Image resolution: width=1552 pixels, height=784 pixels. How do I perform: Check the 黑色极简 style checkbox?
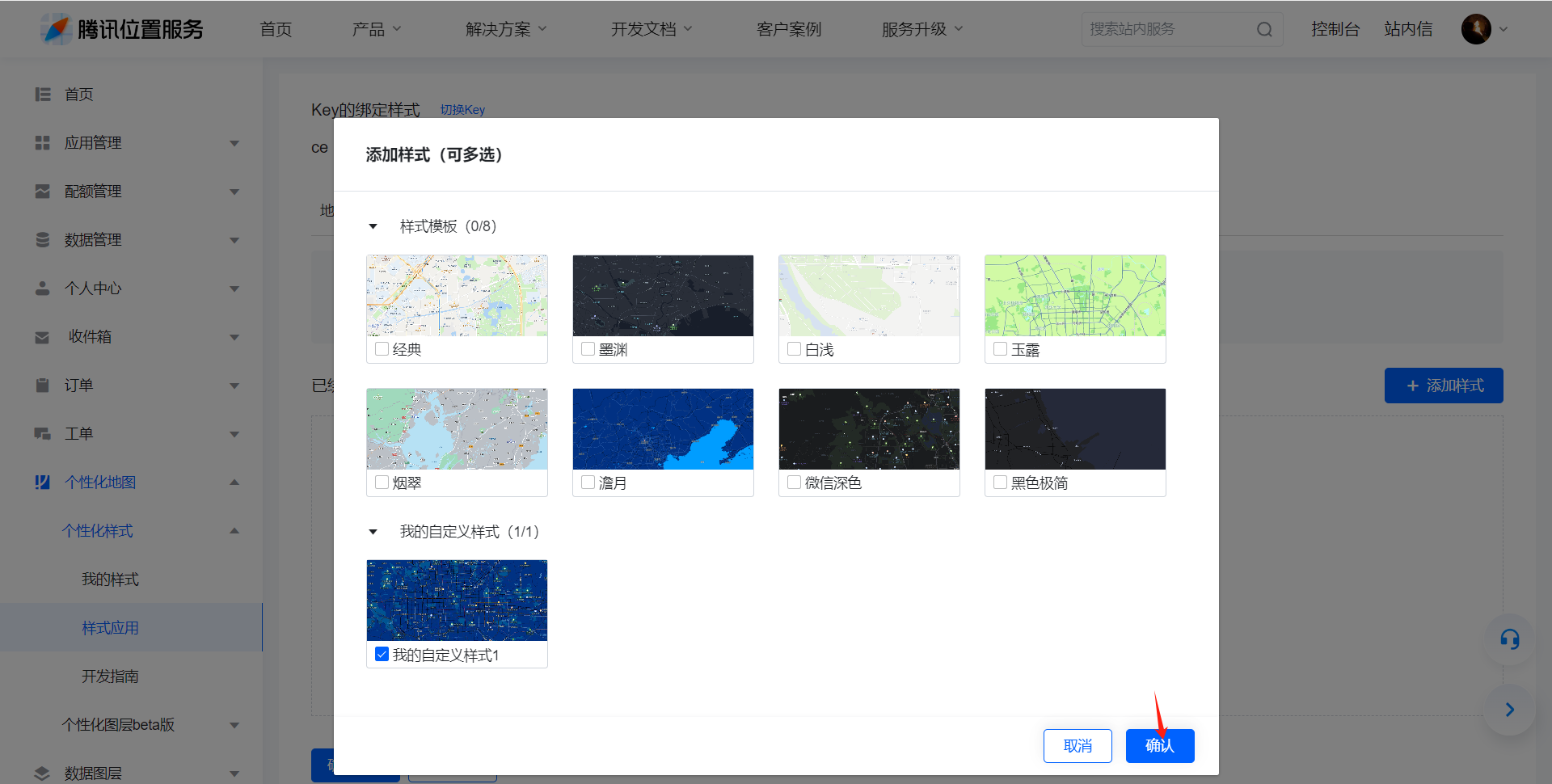tap(1001, 483)
